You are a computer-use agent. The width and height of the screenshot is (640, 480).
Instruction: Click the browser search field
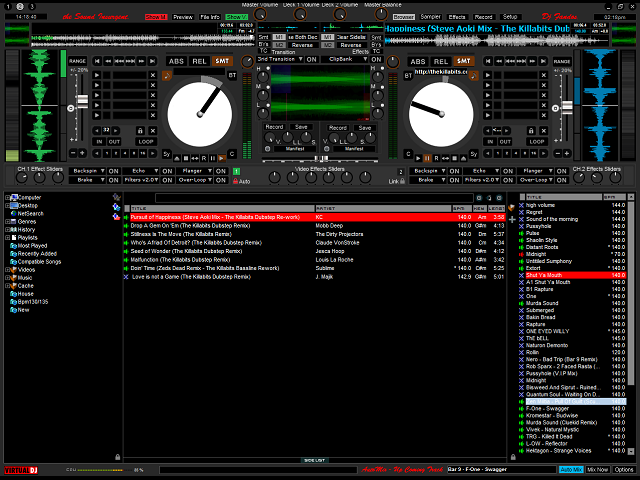click(313, 198)
